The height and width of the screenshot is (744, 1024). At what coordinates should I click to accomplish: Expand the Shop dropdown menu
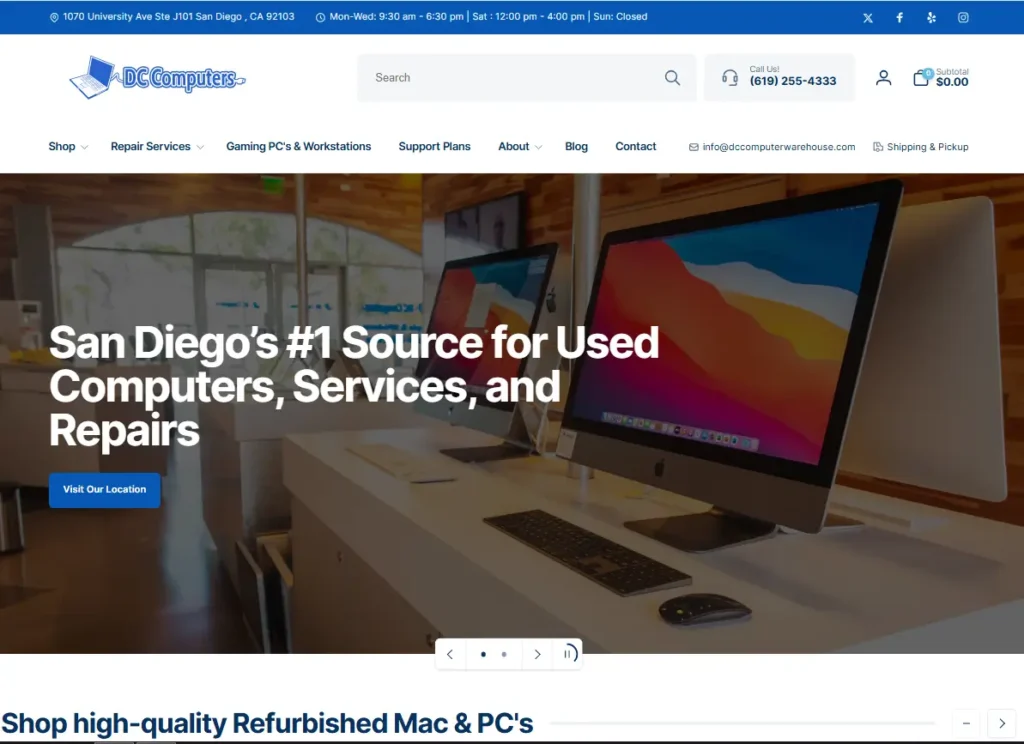coord(64,146)
